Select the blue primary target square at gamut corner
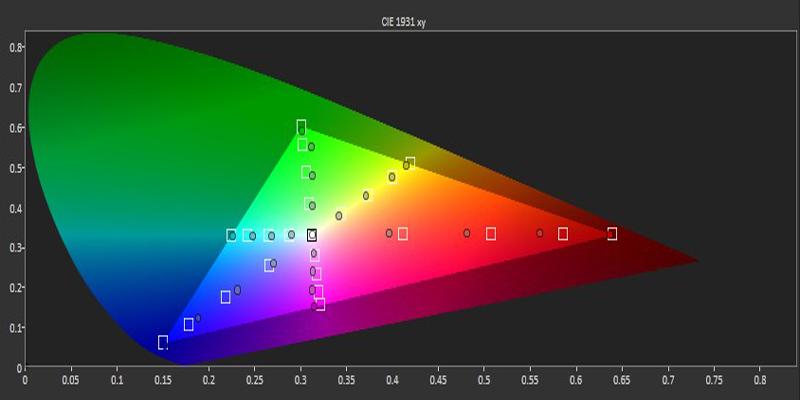 click(x=163, y=342)
